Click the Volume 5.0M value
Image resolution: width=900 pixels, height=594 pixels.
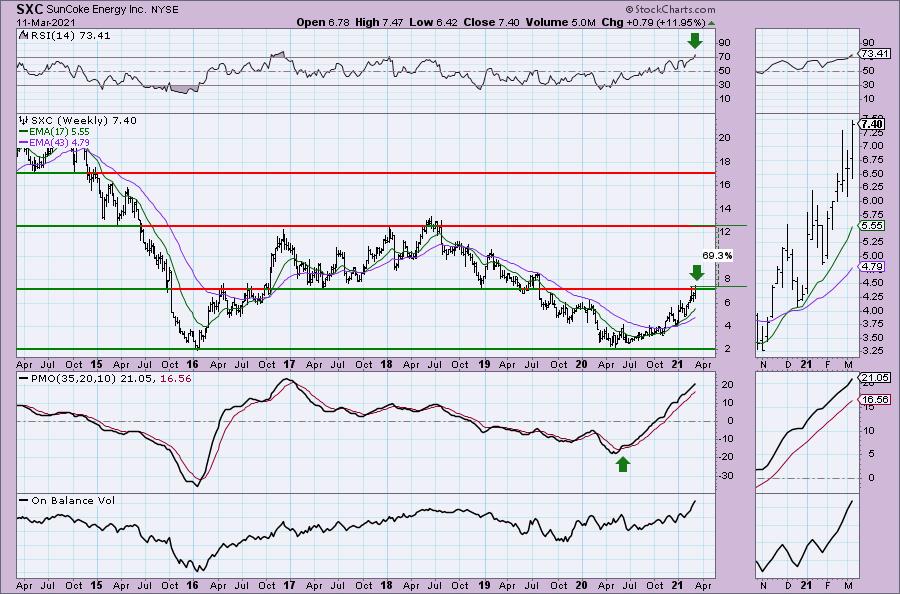[x=560, y=22]
